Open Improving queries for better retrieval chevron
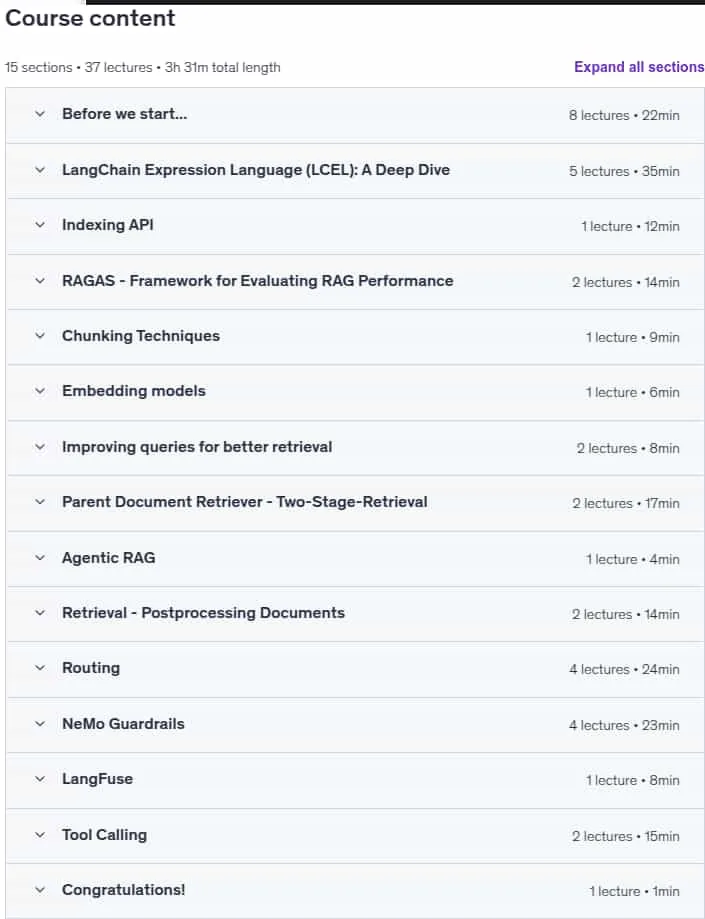Screen dimensions: 705x919 pyautogui.click(x=40, y=447)
